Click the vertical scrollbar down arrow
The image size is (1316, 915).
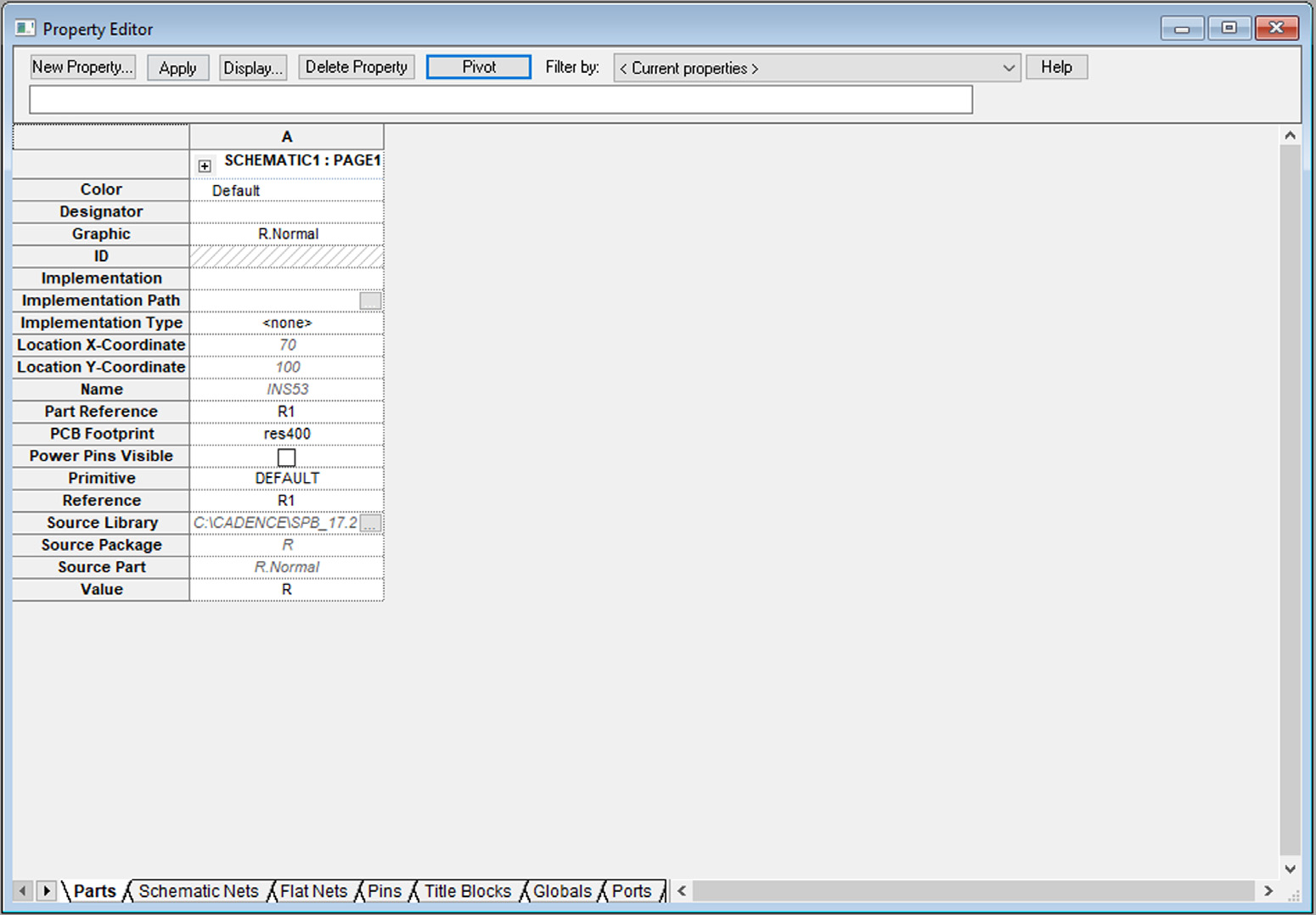(x=1290, y=868)
